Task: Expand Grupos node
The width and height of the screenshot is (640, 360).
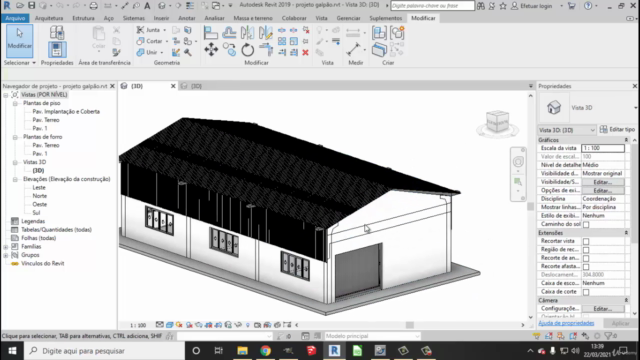Action: click(6, 256)
